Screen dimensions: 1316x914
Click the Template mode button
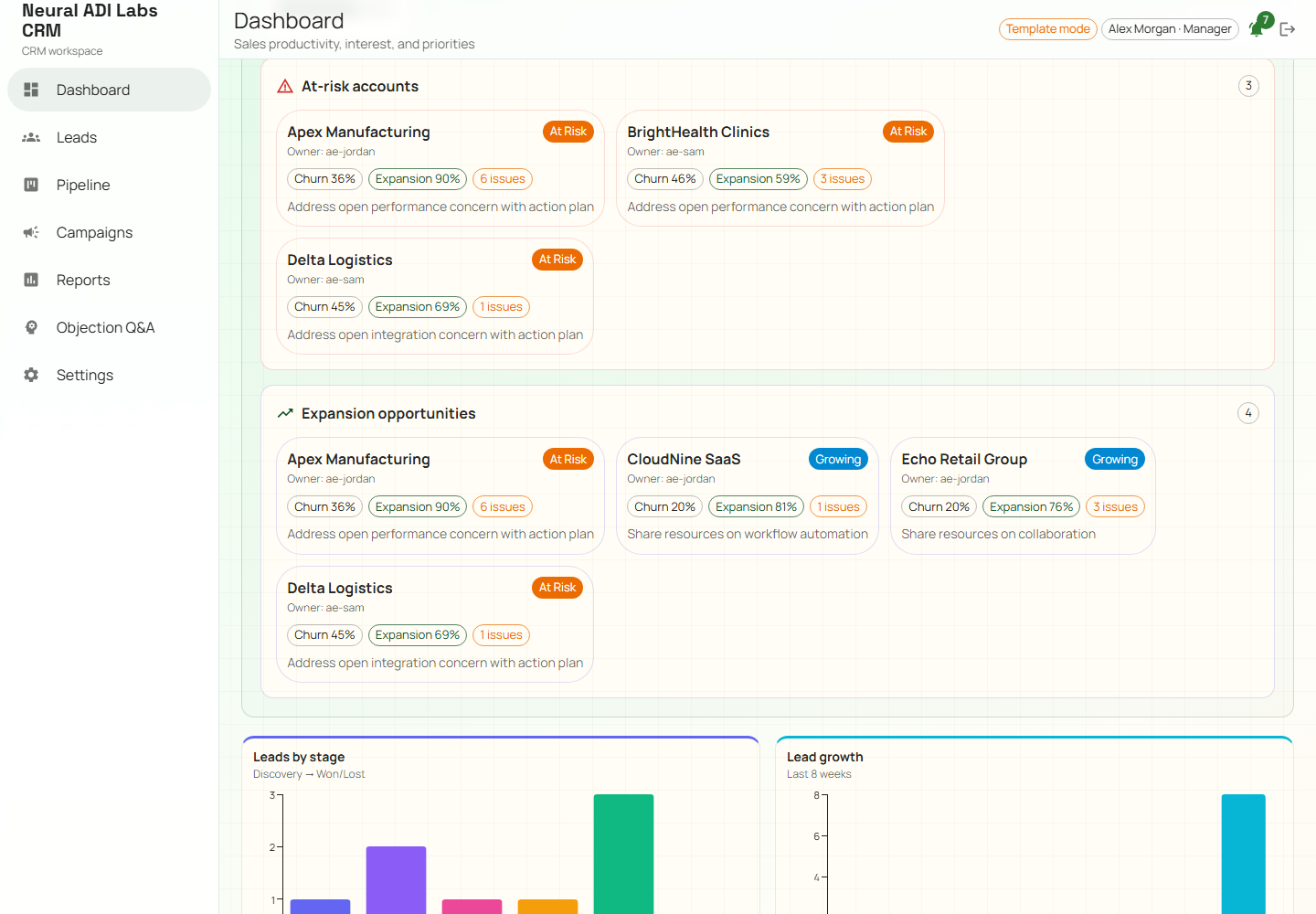pyautogui.click(x=1047, y=29)
